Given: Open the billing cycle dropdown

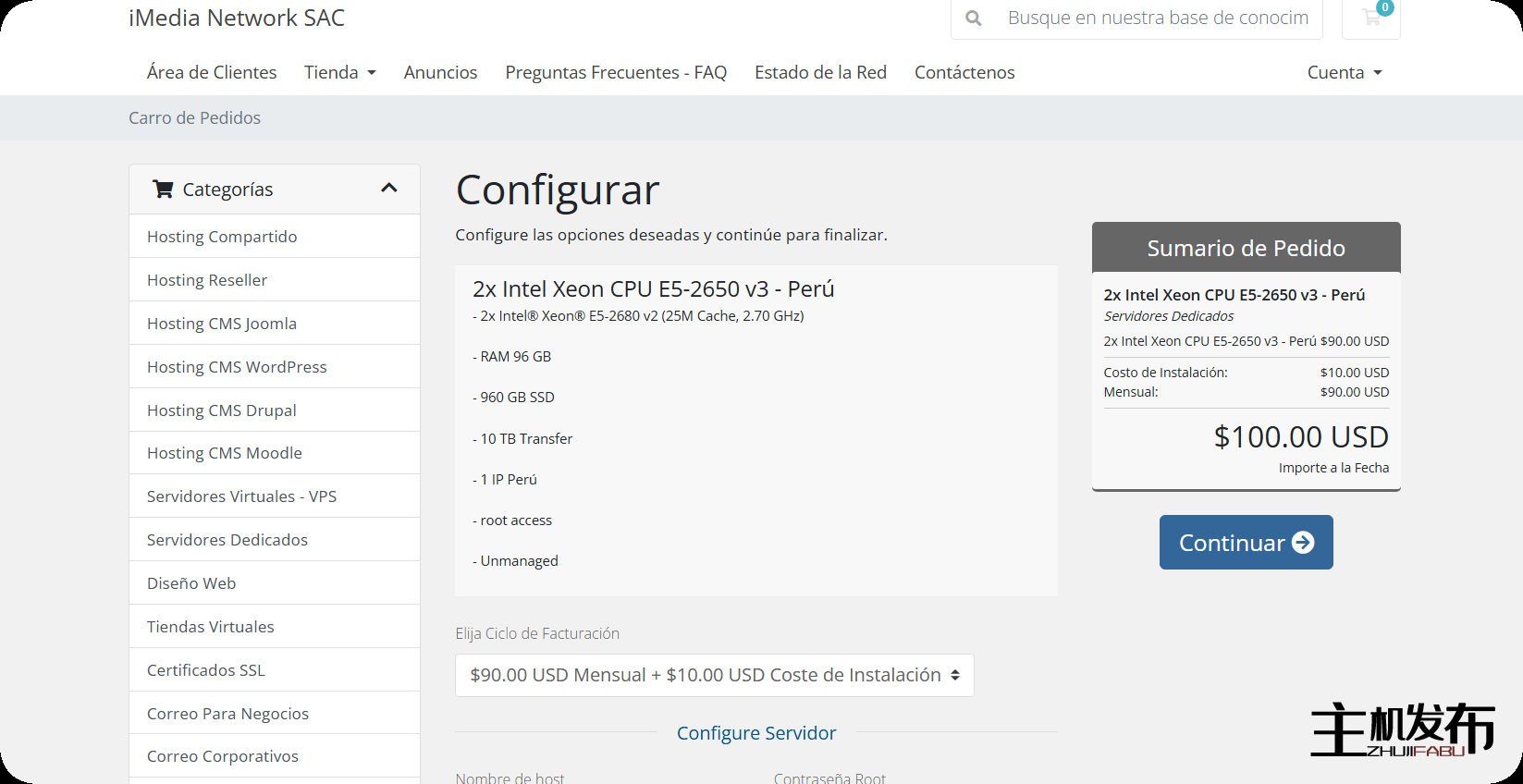Looking at the screenshot, I should click(714, 675).
